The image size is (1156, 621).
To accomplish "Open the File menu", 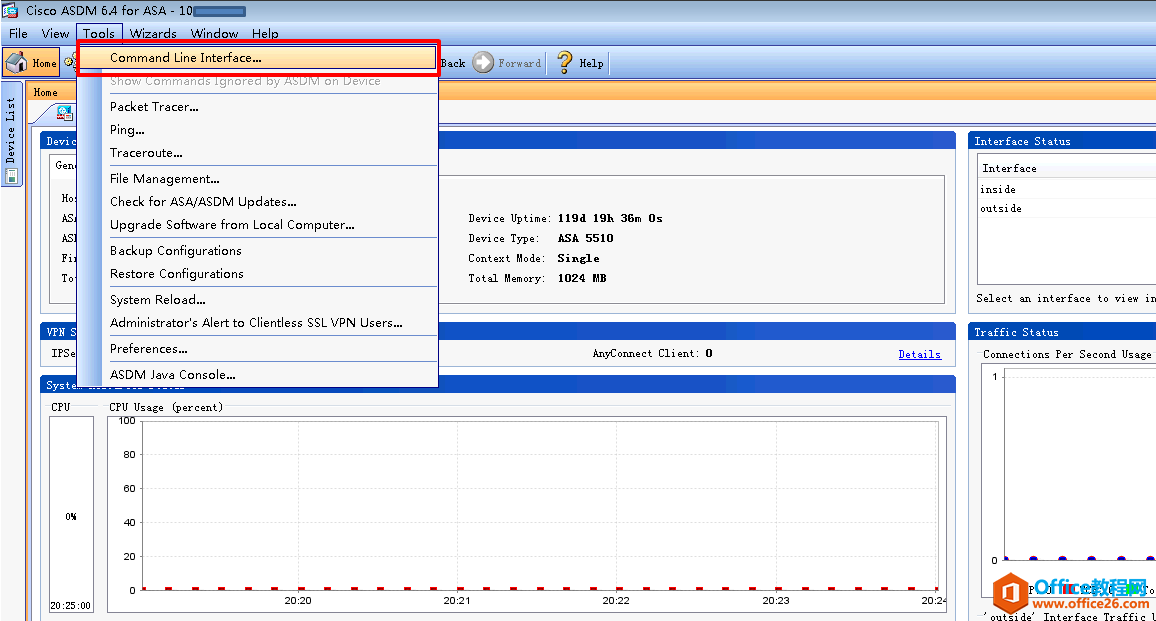I will tap(18, 33).
